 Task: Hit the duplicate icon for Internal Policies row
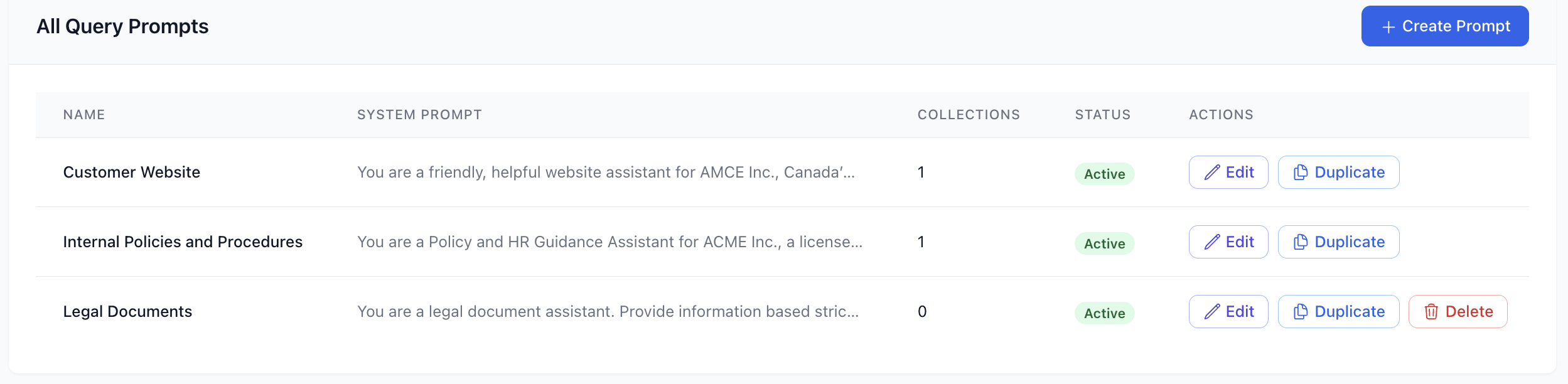[x=1301, y=242]
